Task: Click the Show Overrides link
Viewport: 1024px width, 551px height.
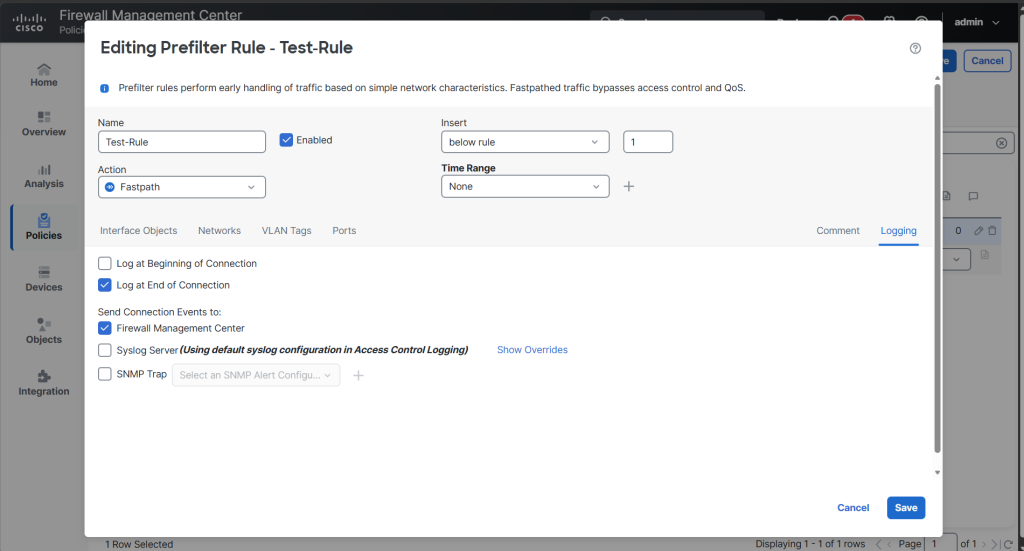Action: click(532, 350)
